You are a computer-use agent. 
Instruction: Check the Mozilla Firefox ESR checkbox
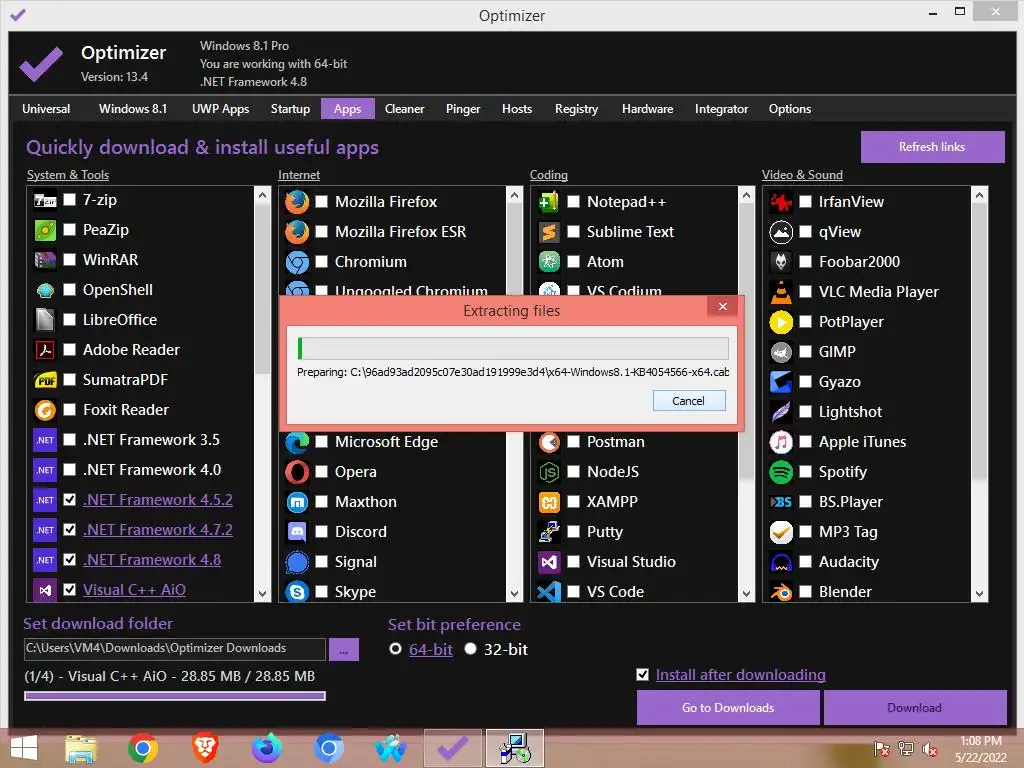(x=321, y=231)
